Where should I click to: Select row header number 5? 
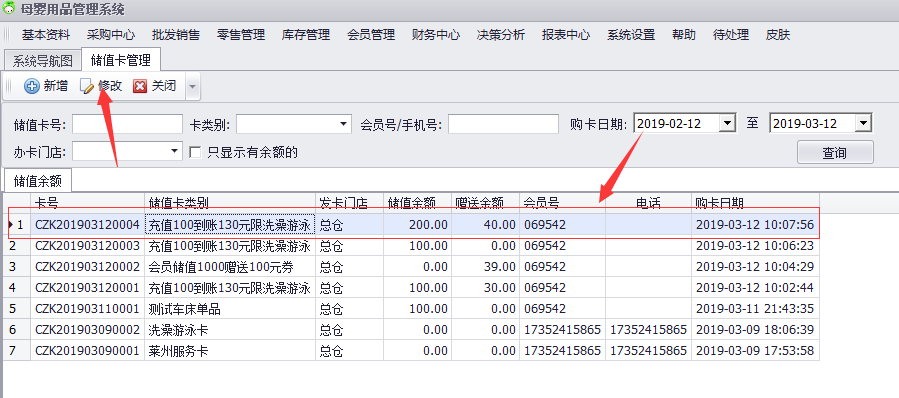click(x=17, y=309)
